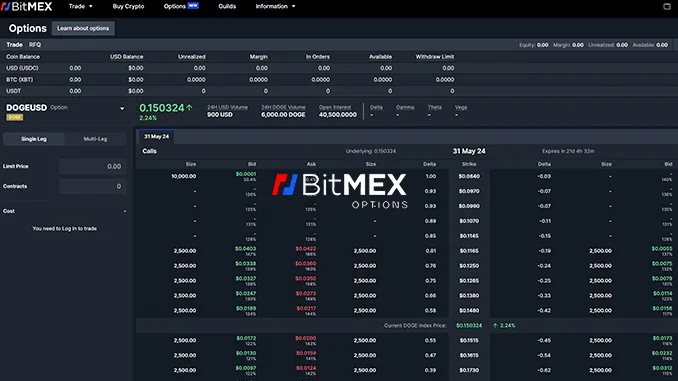Viewport: 678px width, 381px height.
Task: Switch to Multi-Leg mode
Action: (95, 139)
